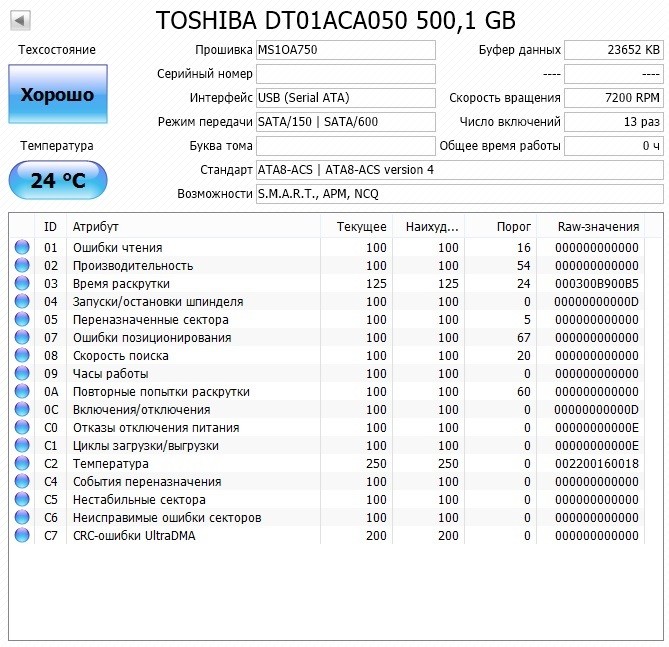The width and height of the screenshot is (669, 647).
Task: Click the status orb for CRC-ошибки UltraDMA
Action: point(22,535)
